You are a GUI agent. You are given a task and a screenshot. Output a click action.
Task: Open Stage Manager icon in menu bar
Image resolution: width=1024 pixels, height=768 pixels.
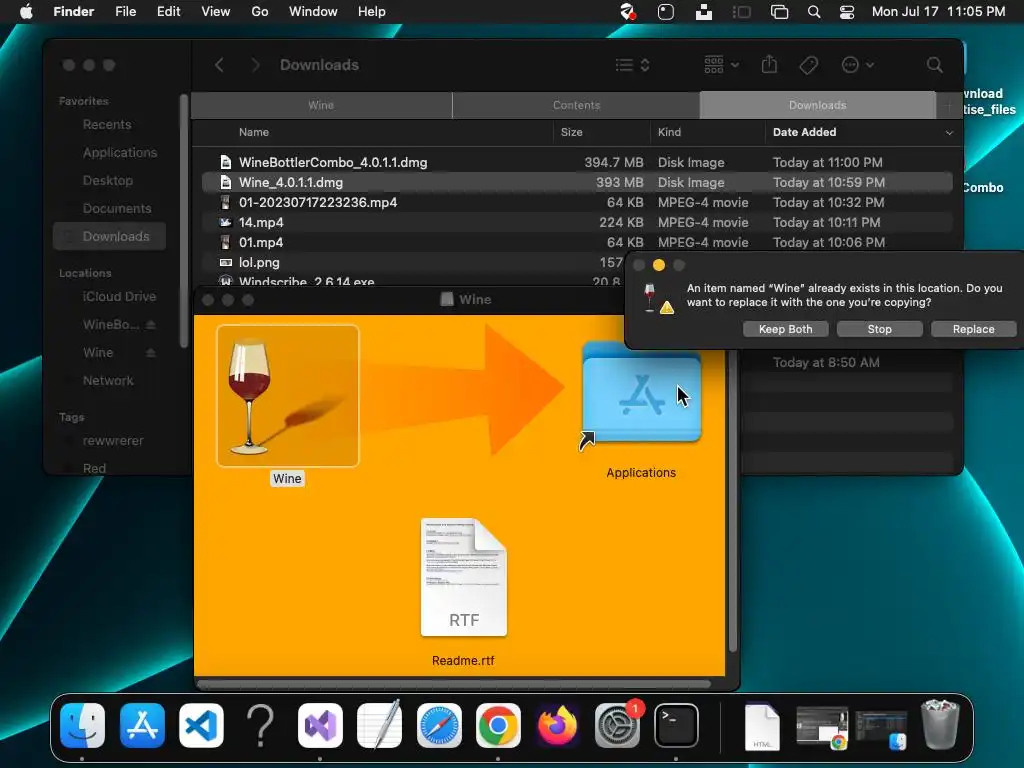click(741, 12)
